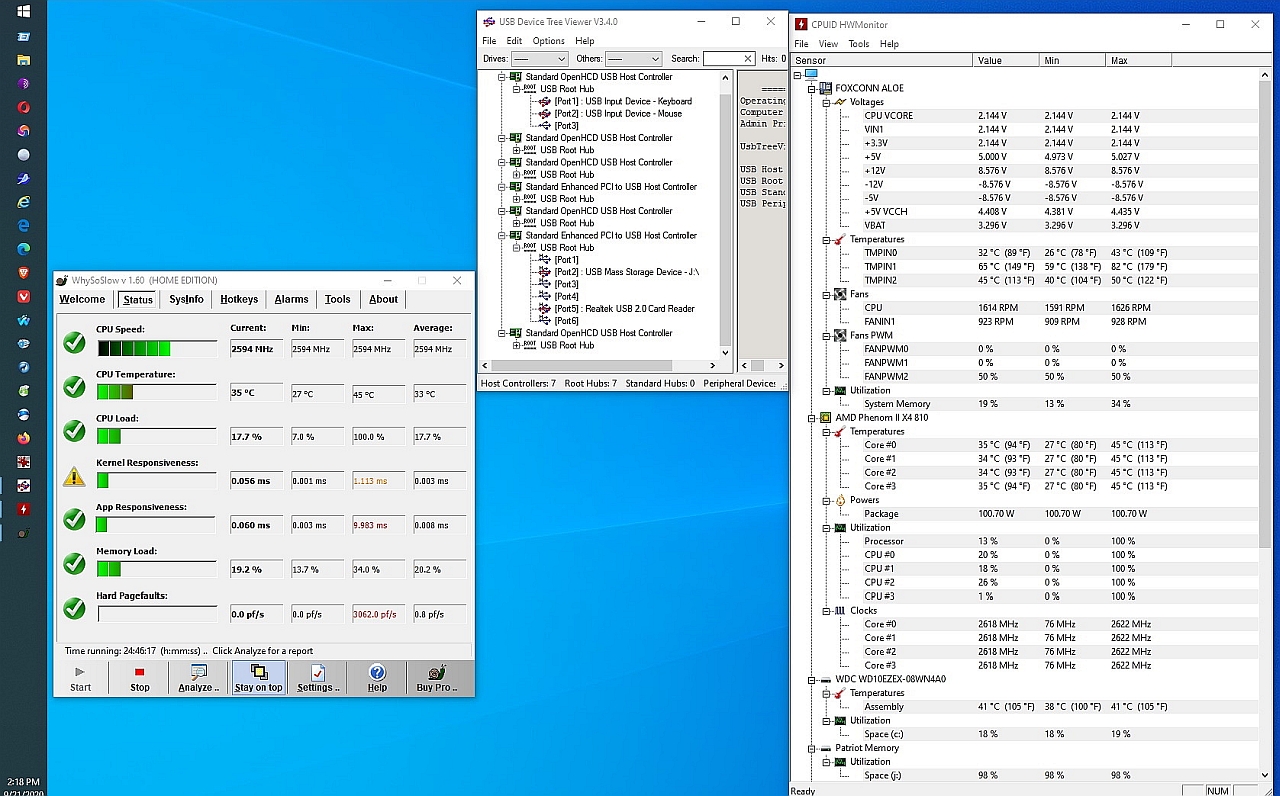Collapse the Fans PWM node
The width and height of the screenshot is (1280, 796).
tap(827, 335)
